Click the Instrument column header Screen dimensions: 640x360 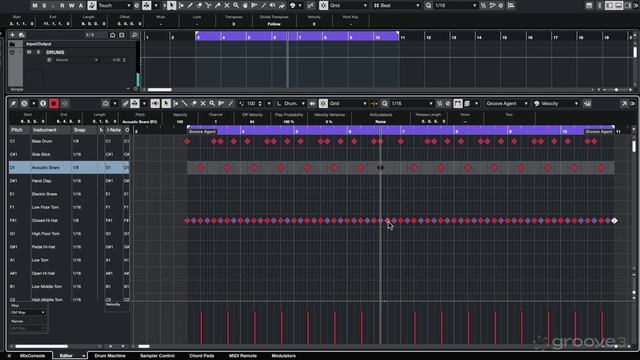point(51,130)
